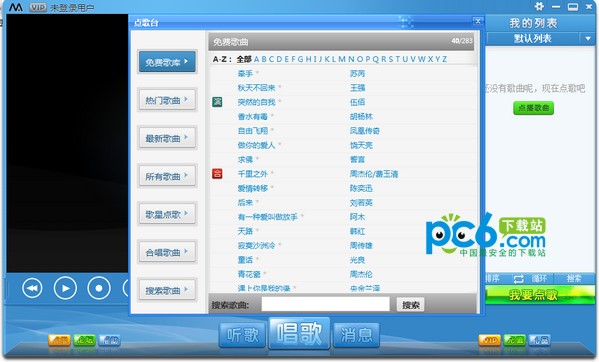
Task: Start playback with the play button
Action: coord(65,288)
